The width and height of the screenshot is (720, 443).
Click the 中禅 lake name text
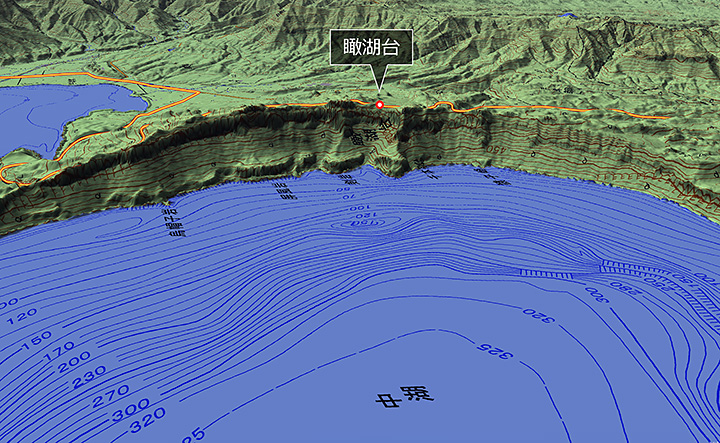[x=404, y=397]
